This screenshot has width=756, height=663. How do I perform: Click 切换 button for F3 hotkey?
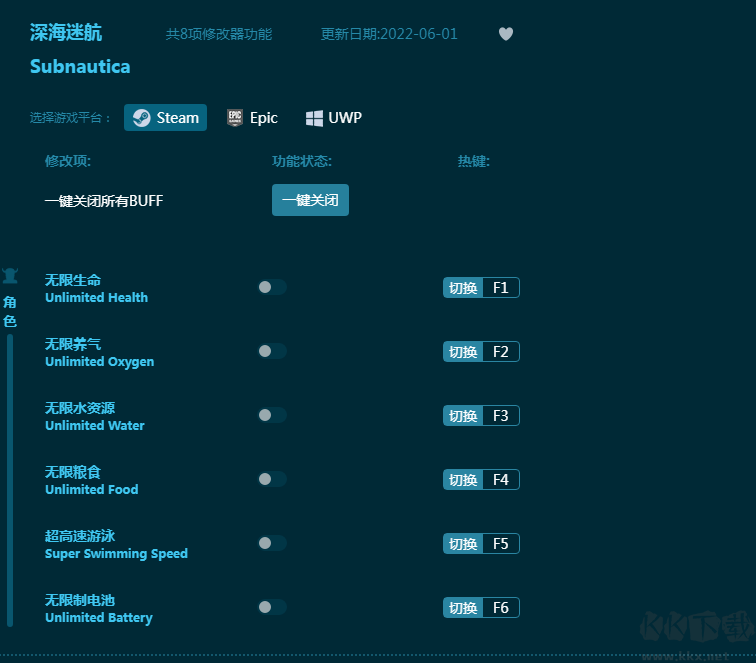click(x=463, y=416)
